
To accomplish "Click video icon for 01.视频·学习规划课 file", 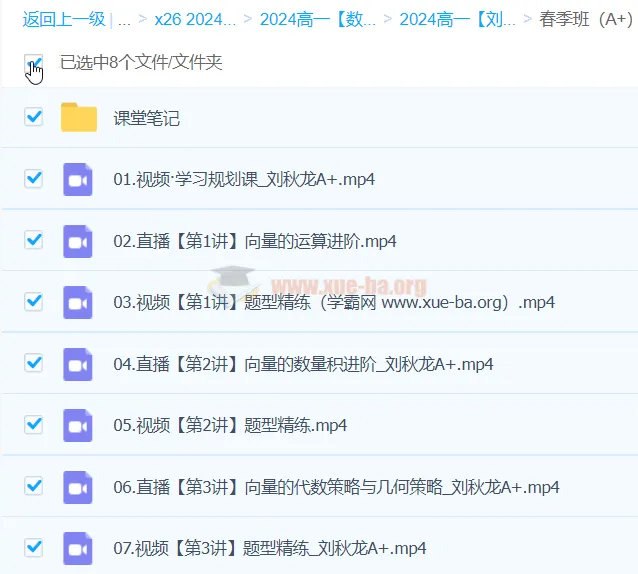I will coord(78,179).
